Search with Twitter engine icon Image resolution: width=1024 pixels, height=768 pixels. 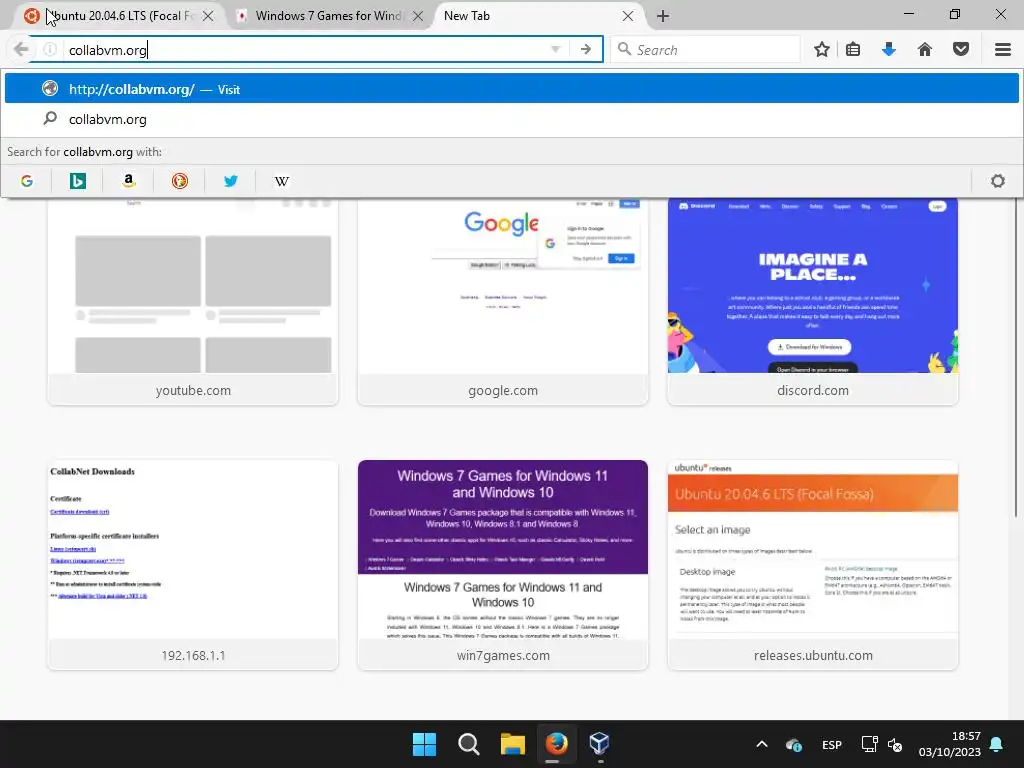pos(231,181)
